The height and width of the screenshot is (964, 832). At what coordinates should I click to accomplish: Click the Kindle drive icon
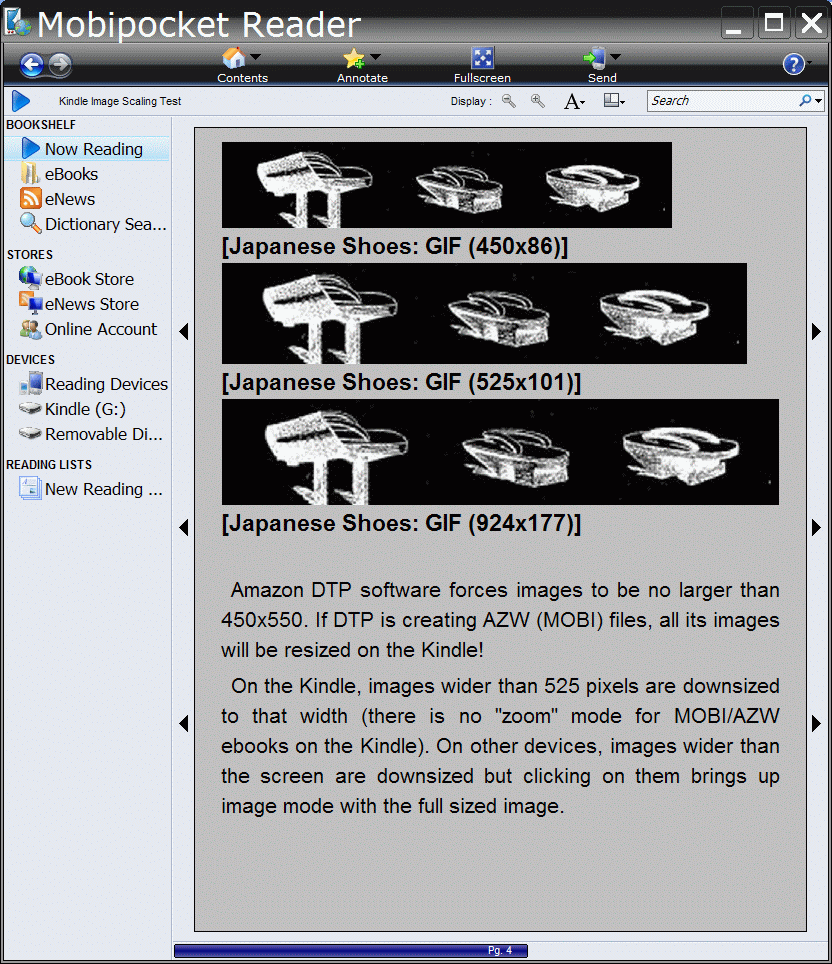tap(30, 408)
